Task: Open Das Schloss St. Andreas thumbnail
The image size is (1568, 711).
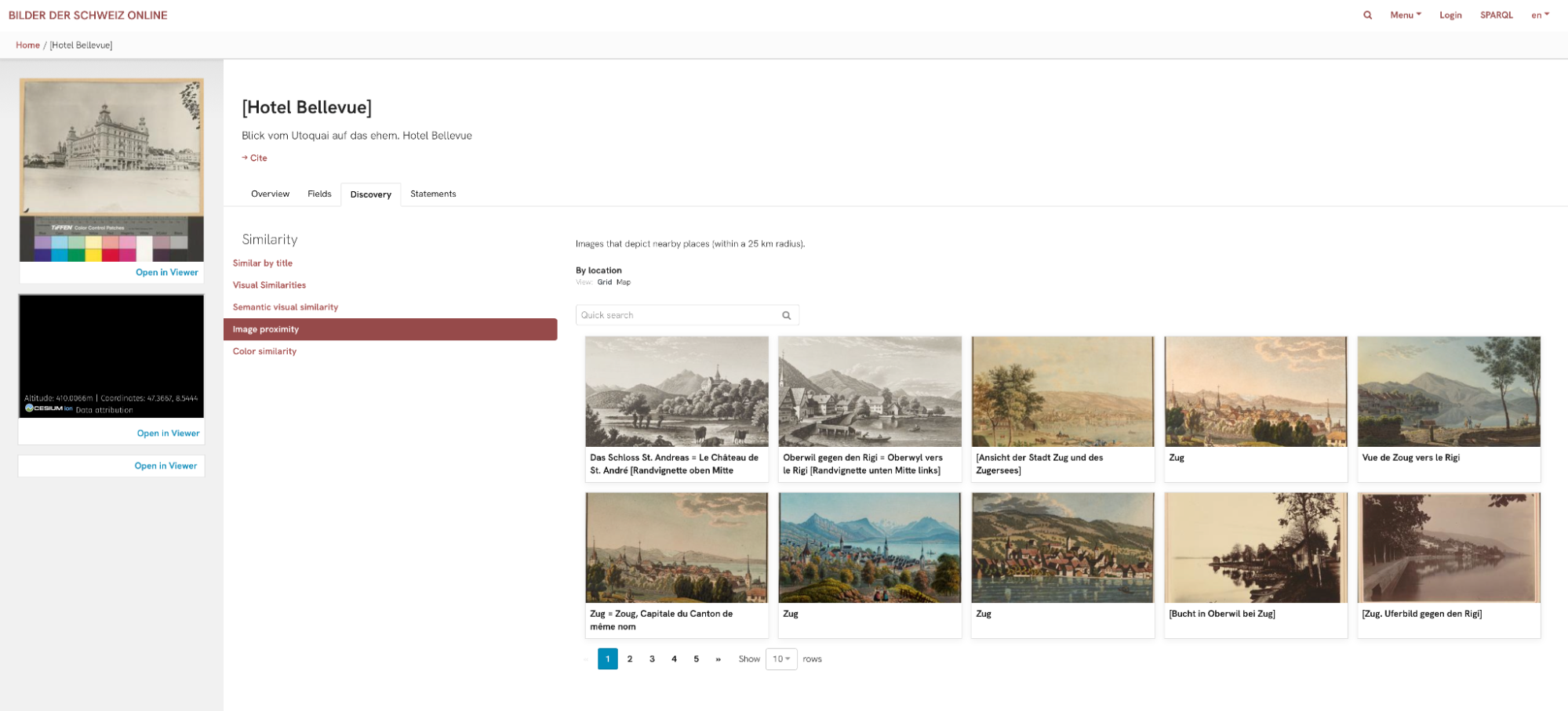Action: coord(677,392)
